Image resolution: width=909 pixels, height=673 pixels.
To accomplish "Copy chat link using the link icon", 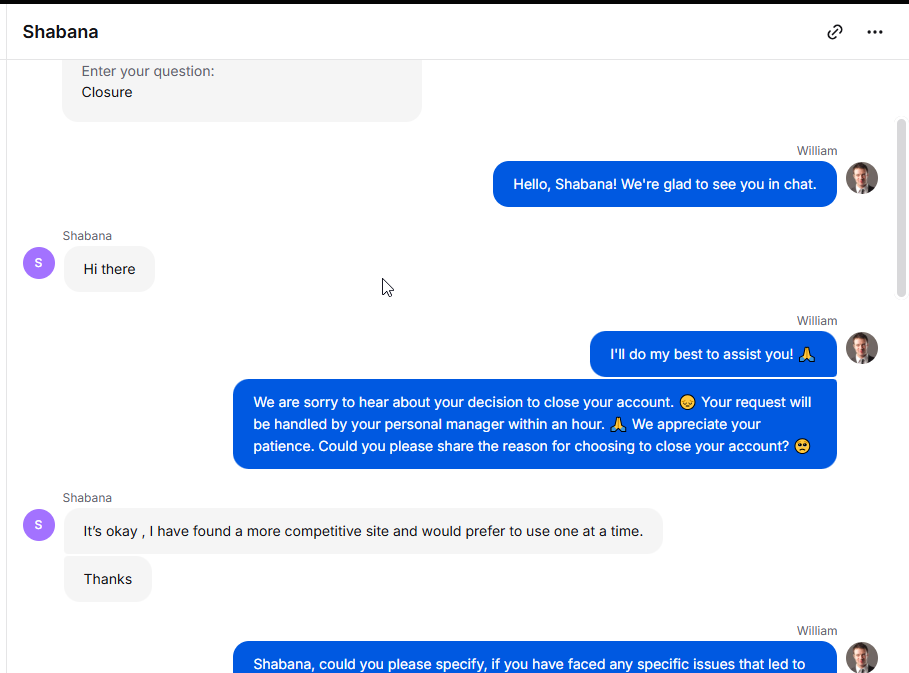I will (x=834, y=32).
